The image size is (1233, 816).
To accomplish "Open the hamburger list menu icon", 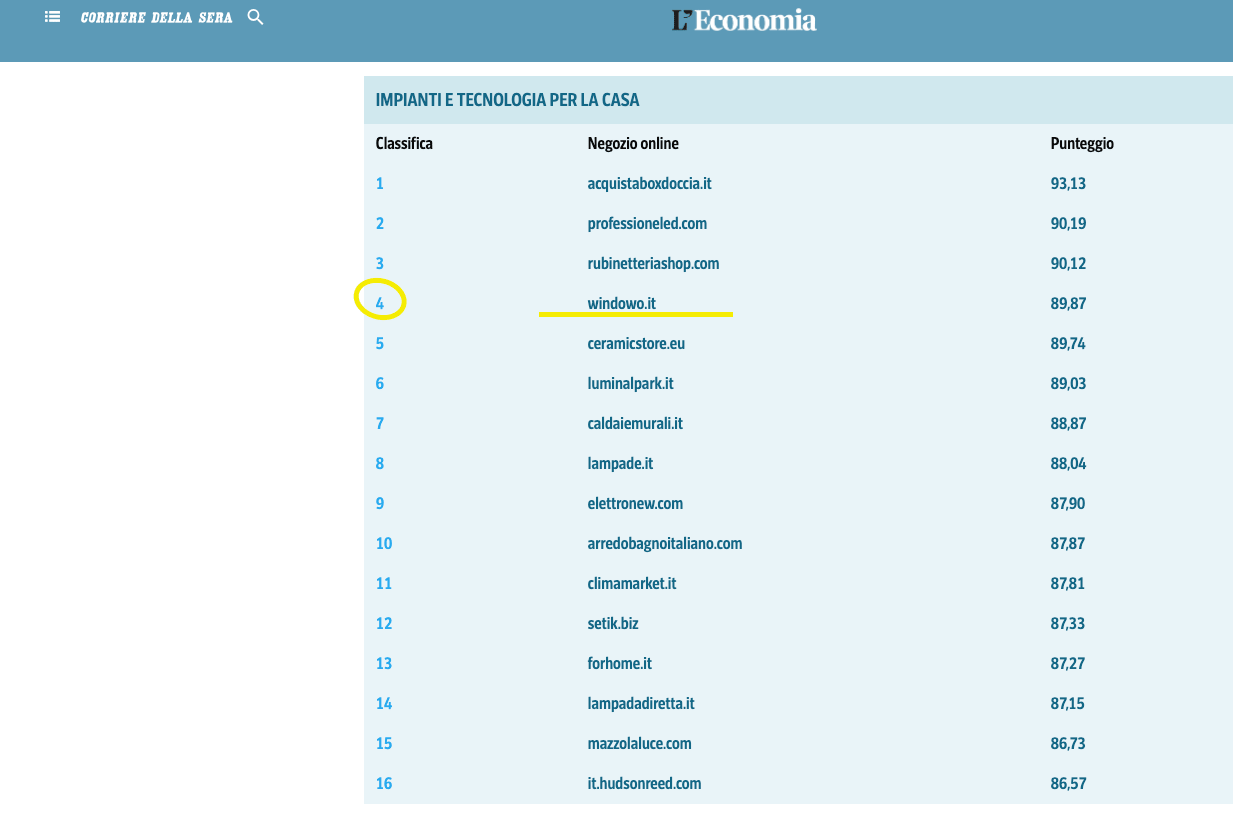I will [x=53, y=17].
